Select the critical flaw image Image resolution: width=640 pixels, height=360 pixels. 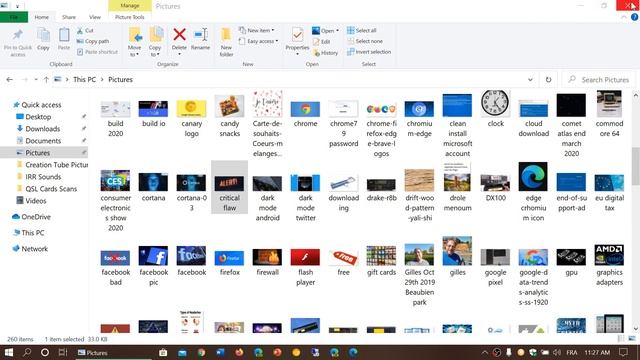[229, 187]
